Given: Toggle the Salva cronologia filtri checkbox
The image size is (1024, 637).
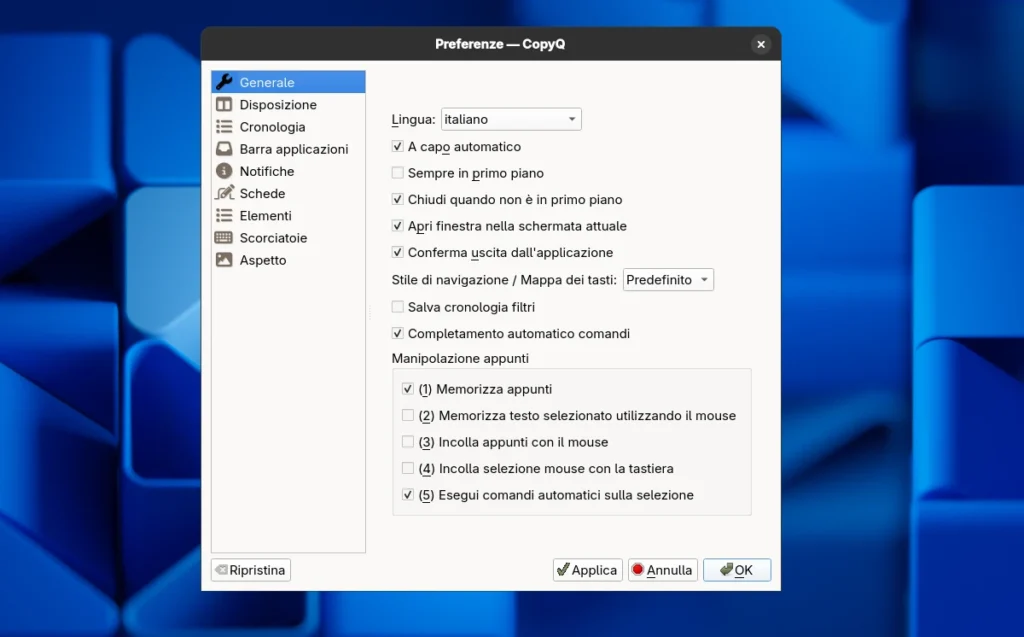Looking at the screenshot, I should pos(398,307).
